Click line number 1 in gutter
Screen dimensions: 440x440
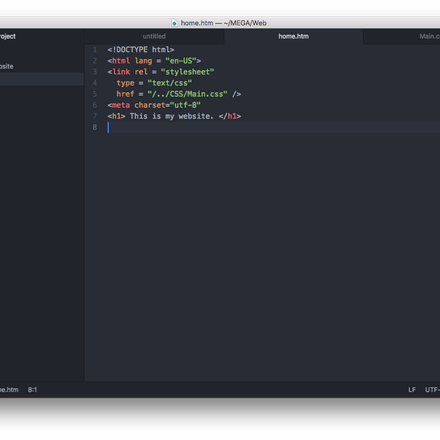click(95, 50)
